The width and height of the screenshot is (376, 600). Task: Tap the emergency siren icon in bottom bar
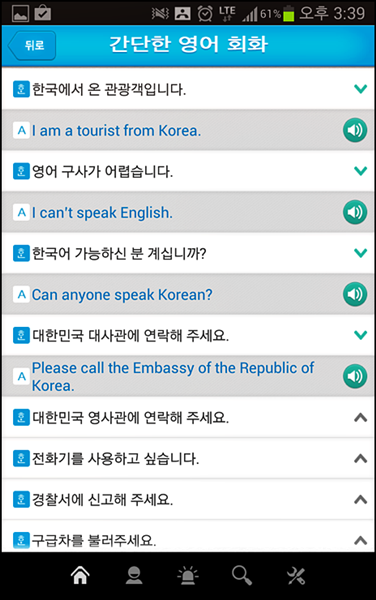click(x=188, y=576)
